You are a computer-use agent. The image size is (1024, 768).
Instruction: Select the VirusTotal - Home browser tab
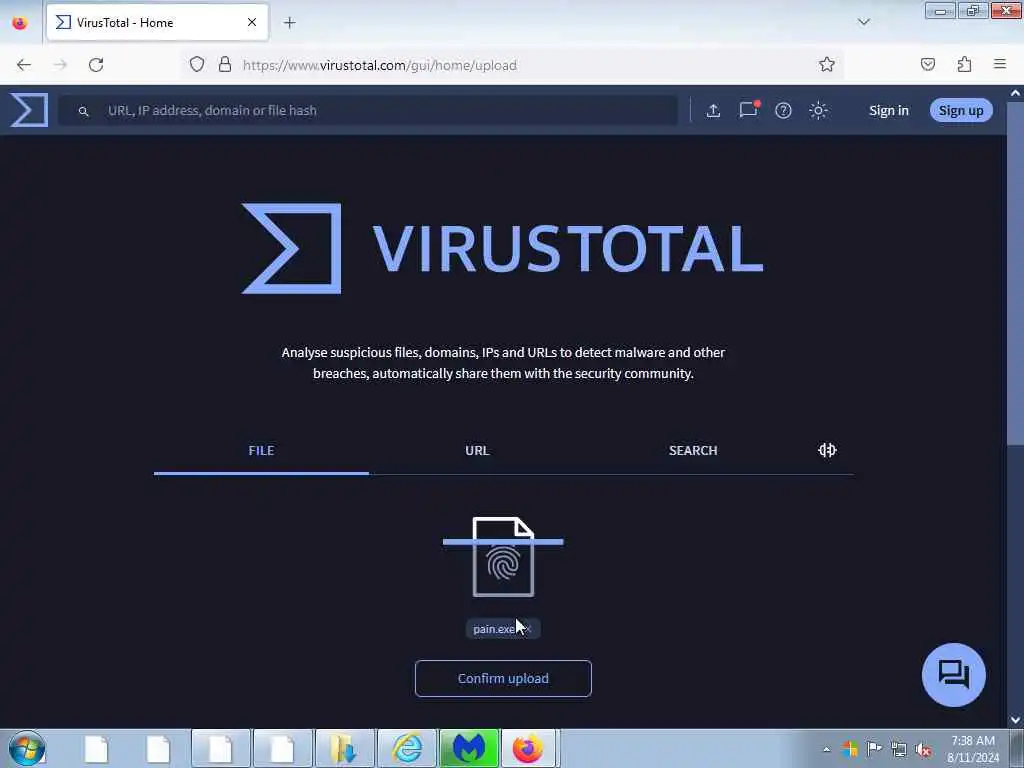tap(157, 23)
